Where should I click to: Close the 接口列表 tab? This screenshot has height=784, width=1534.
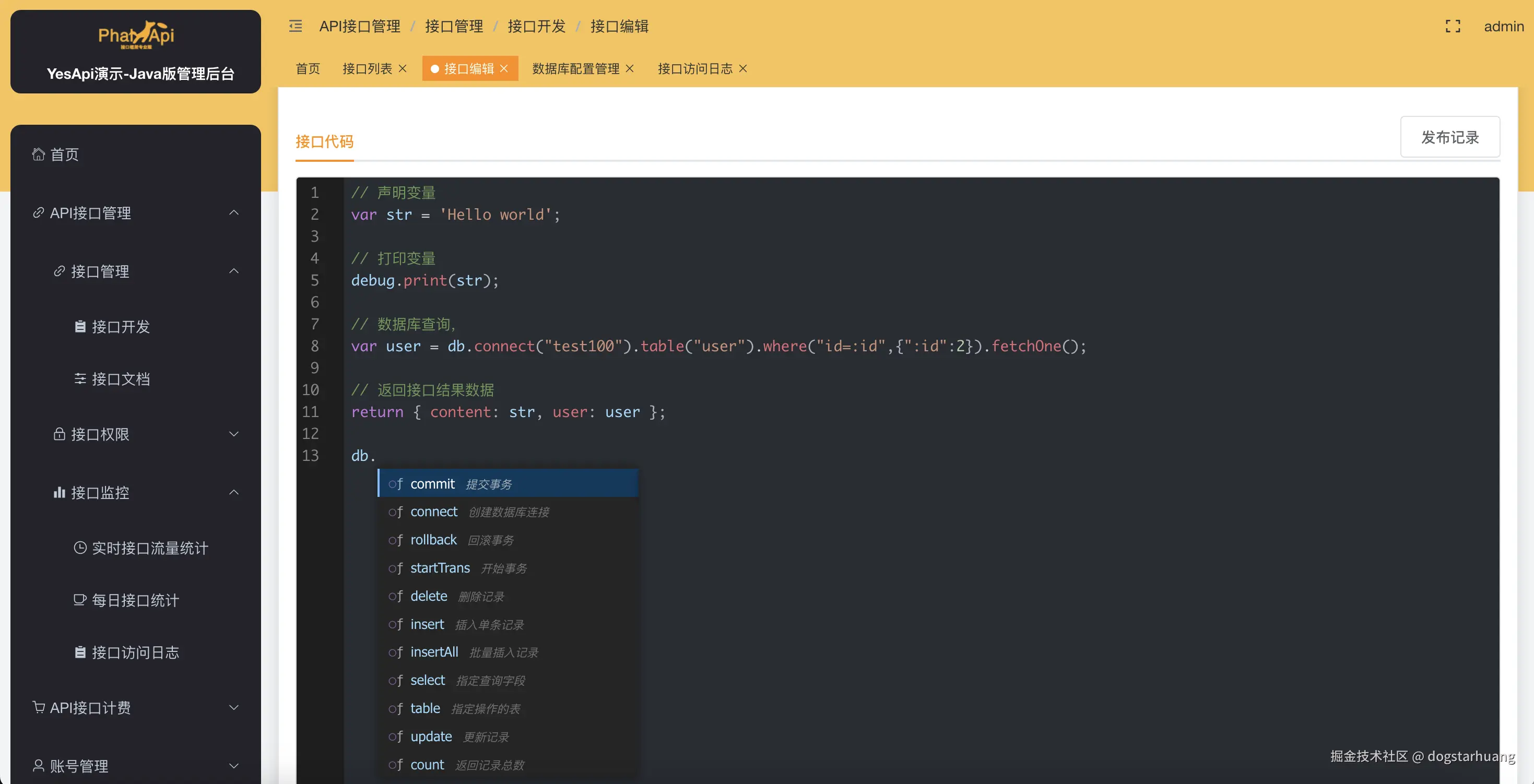(403, 68)
